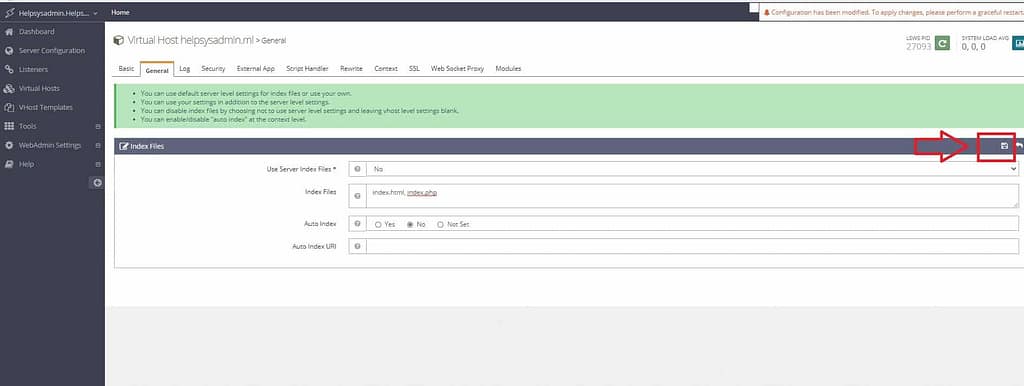Screen dimensions: 1024x386
Task: Collapse the sidebar with the arrow button
Action: pos(97,183)
